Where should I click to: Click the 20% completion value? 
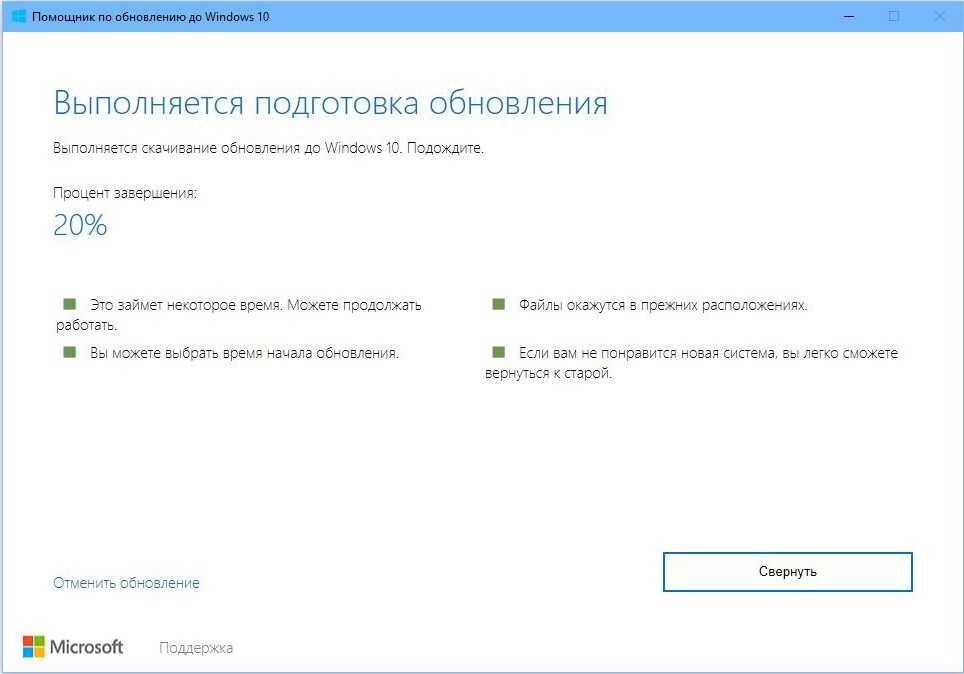coord(80,226)
